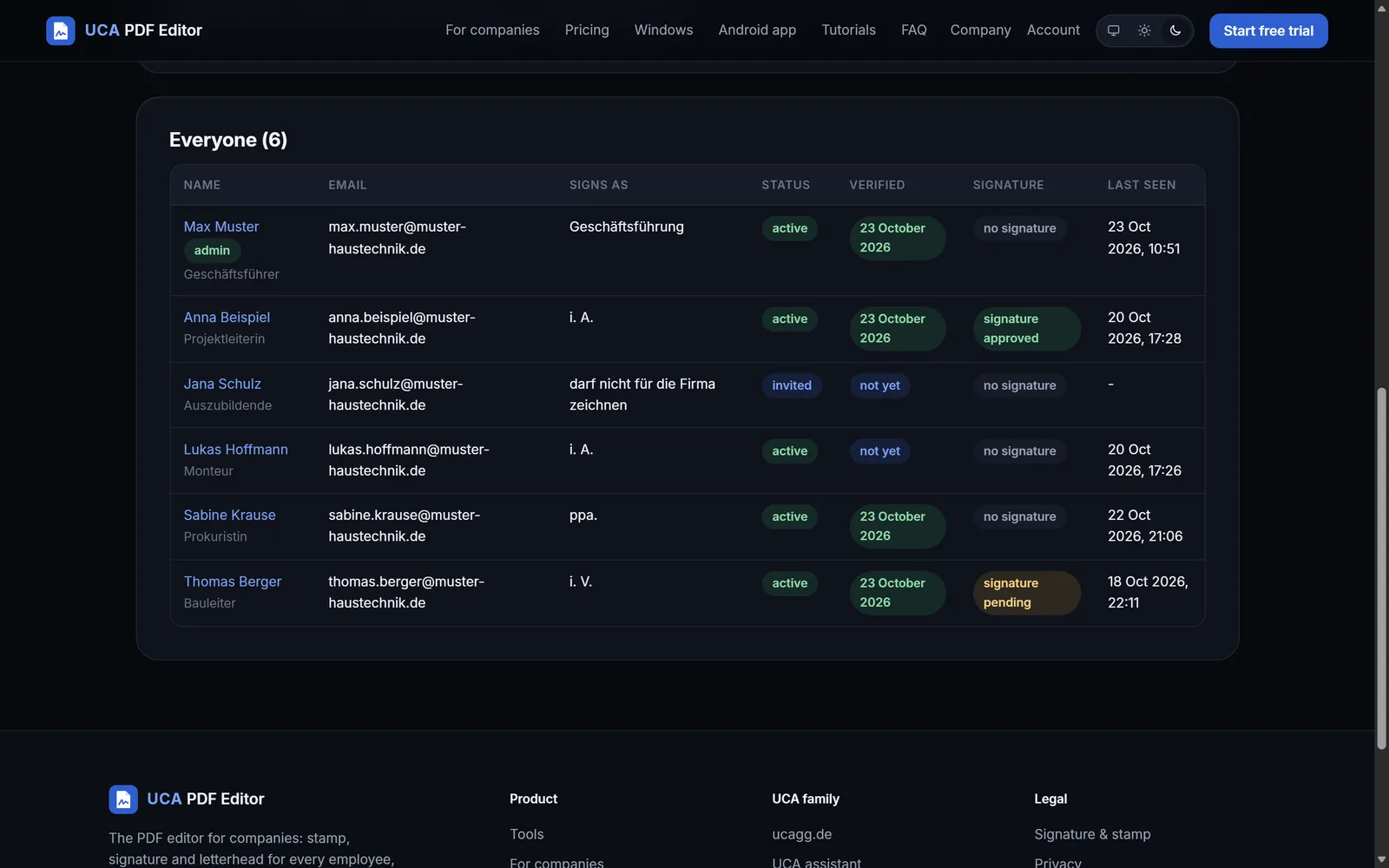The height and width of the screenshot is (868, 1389).
Task: Switch to light theme sun icon
Action: tap(1144, 30)
